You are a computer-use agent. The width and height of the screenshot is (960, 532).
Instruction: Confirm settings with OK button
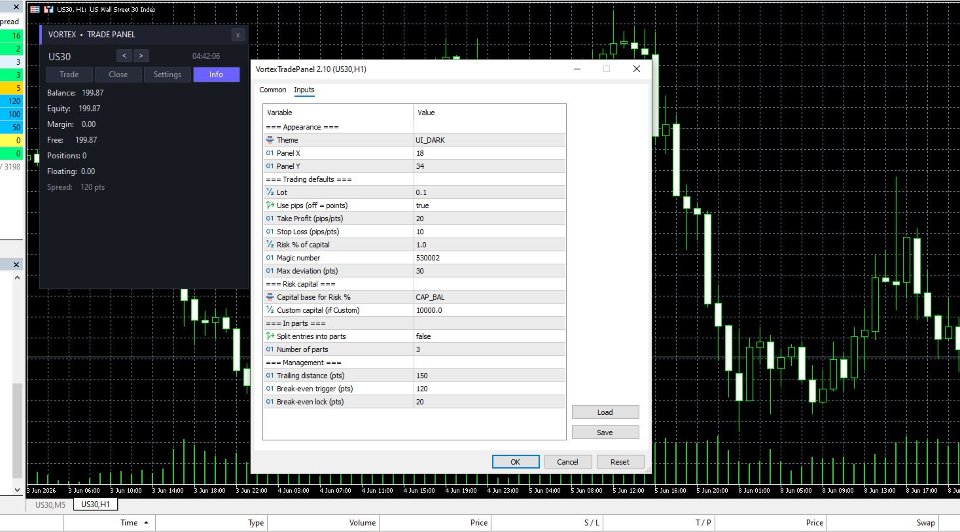(516, 462)
